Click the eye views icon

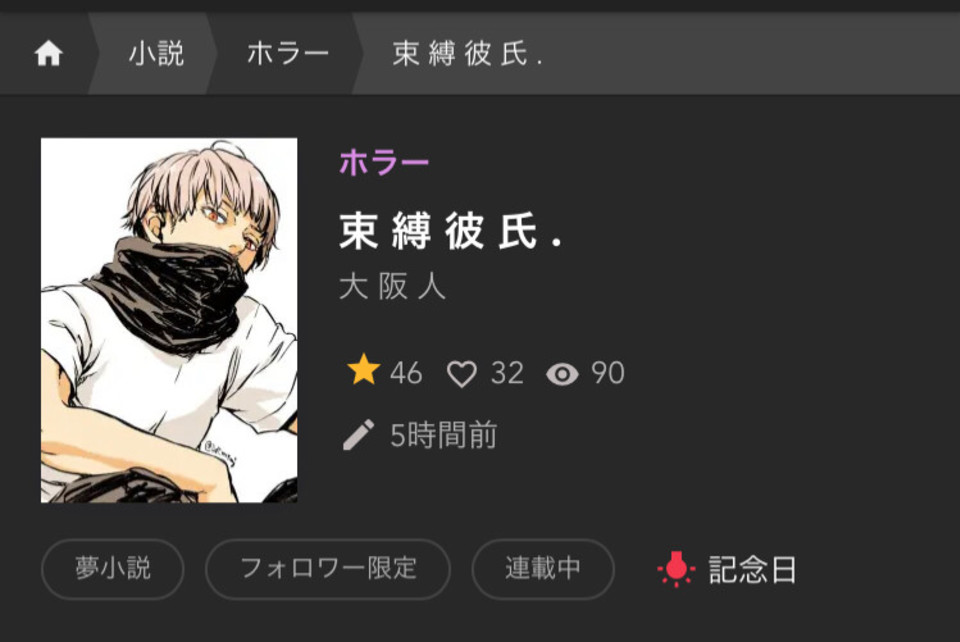pos(562,373)
